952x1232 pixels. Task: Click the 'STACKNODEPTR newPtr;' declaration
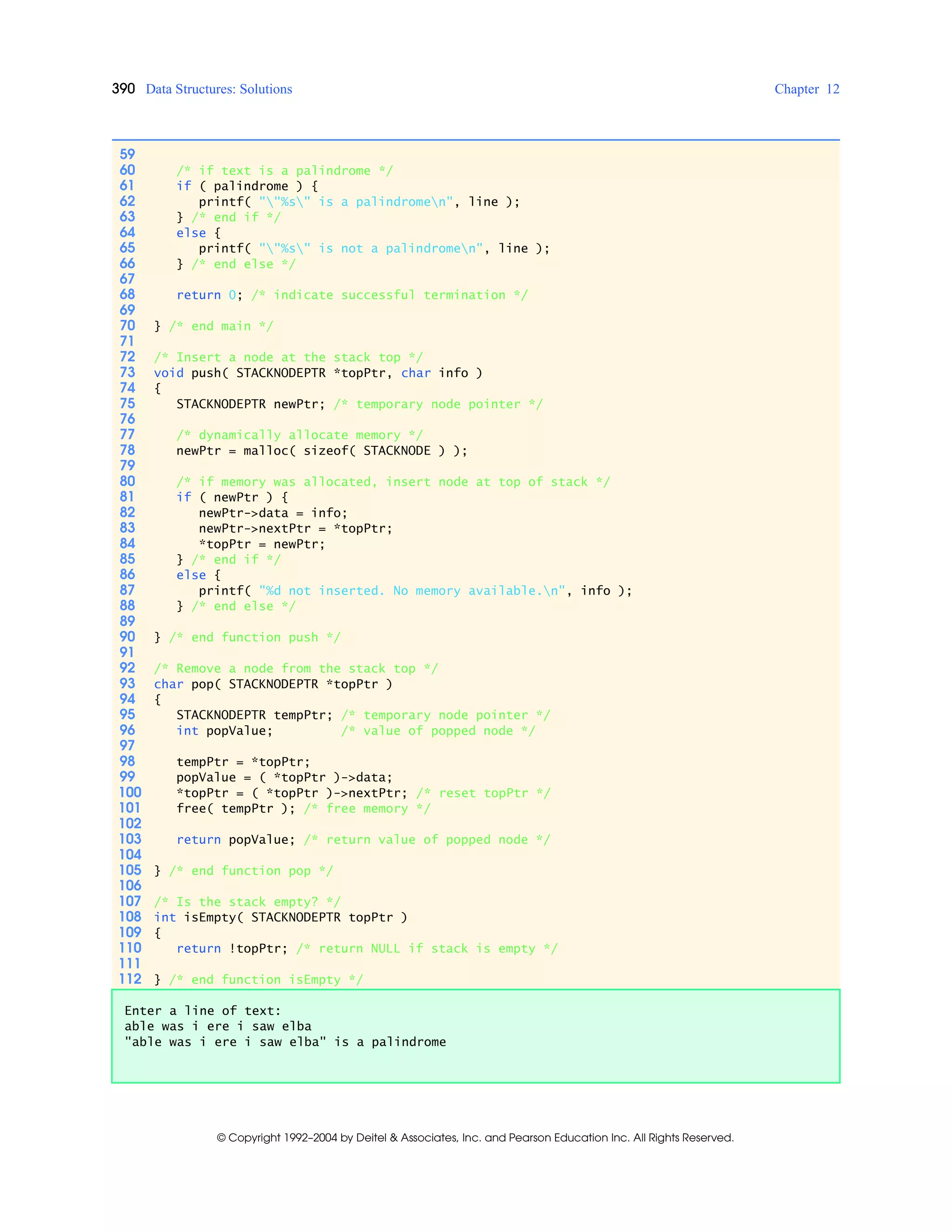click(x=251, y=404)
